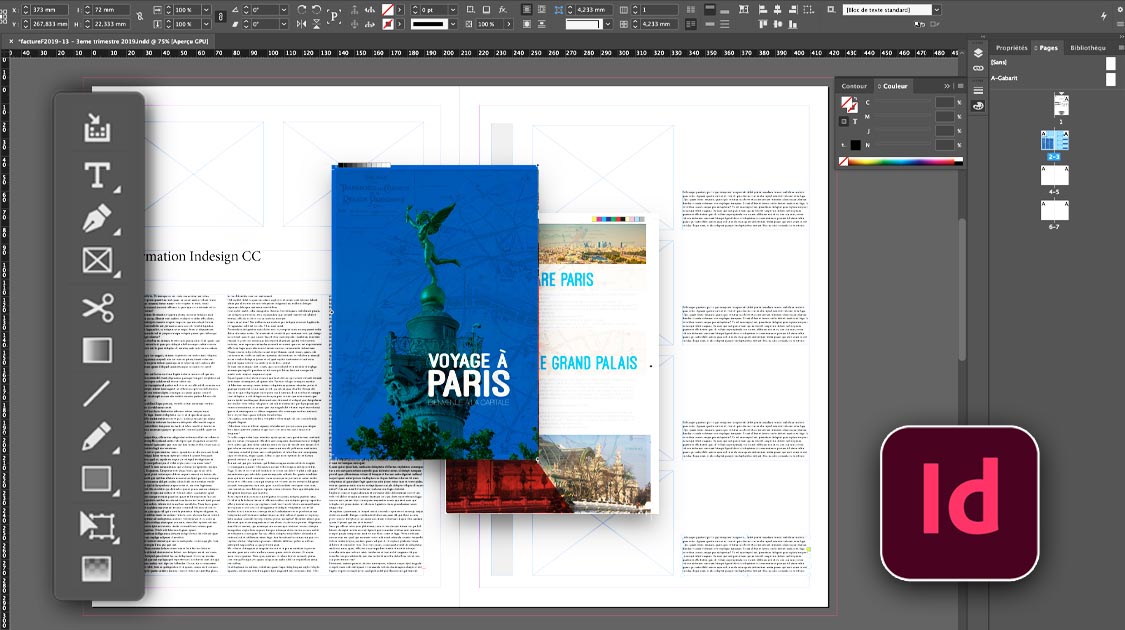The width and height of the screenshot is (1125, 630).
Task: Select the Pen tool
Action: click(x=97, y=219)
